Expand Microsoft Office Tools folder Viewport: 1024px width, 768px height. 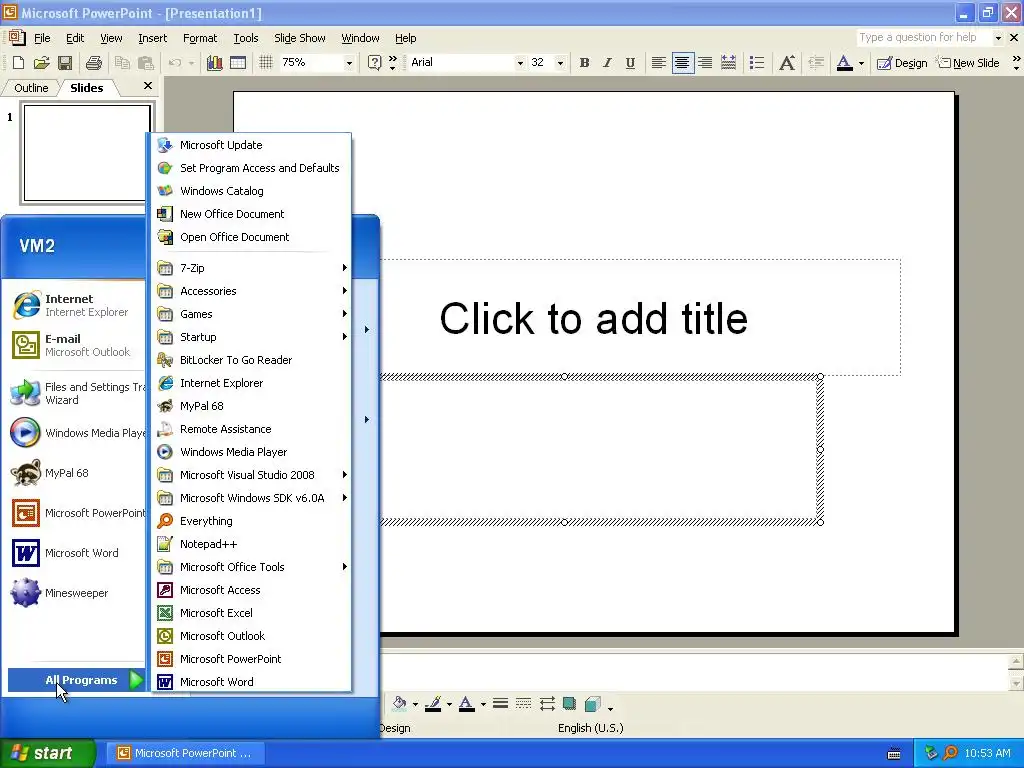251,567
